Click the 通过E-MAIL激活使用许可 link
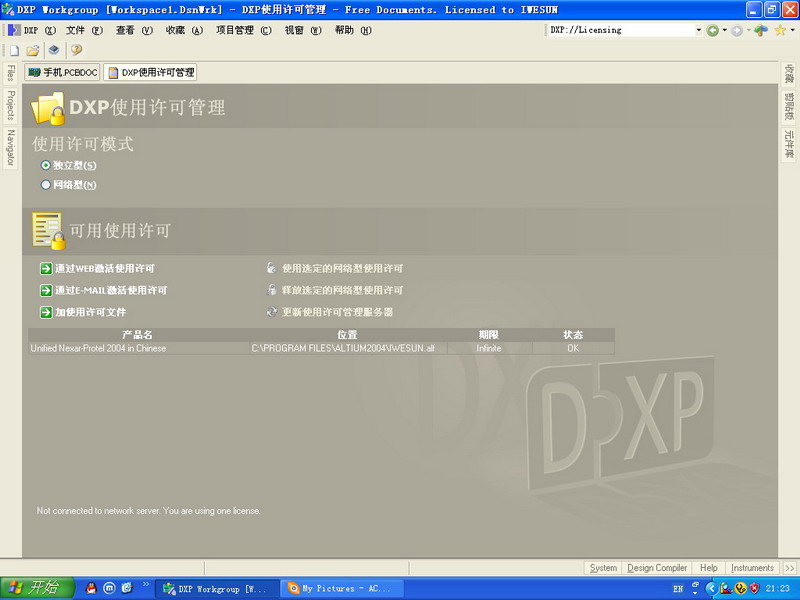800x600 pixels. click(x=111, y=290)
